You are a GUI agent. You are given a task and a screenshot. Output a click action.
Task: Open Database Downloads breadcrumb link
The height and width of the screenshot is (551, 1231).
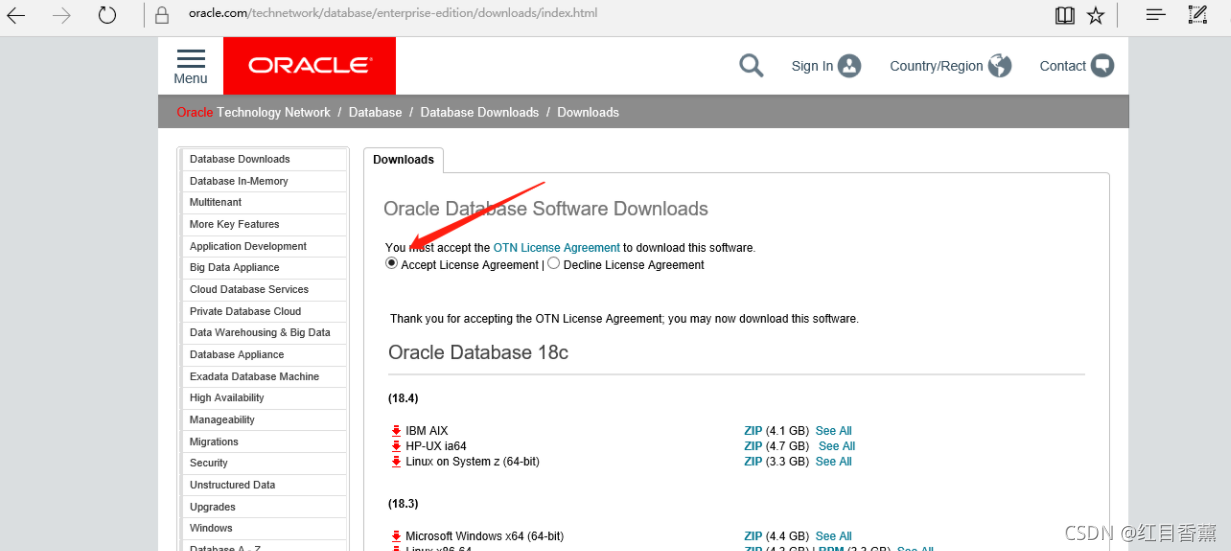[x=479, y=112]
